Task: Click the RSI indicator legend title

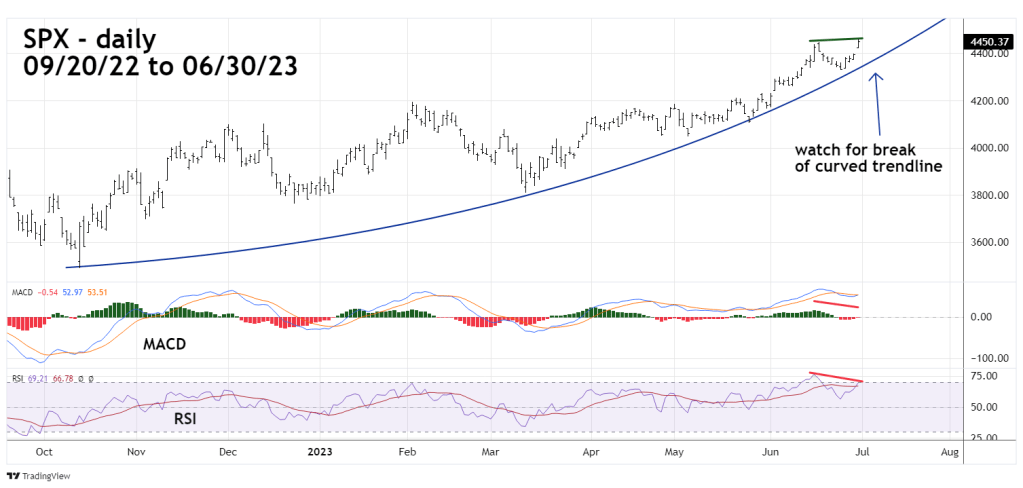Action: [17, 379]
